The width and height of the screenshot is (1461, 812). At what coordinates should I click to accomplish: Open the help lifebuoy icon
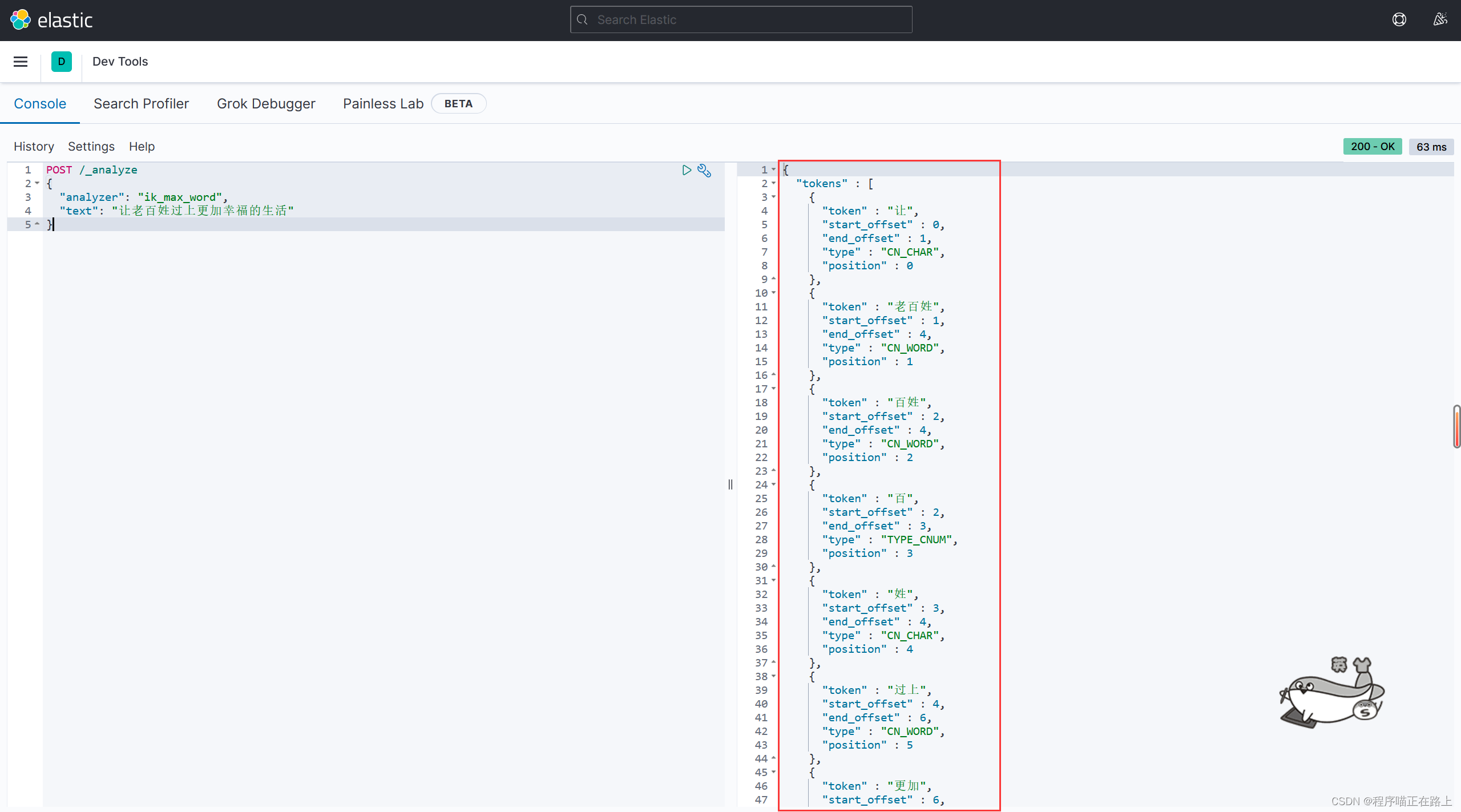pyautogui.click(x=1399, y=20)
